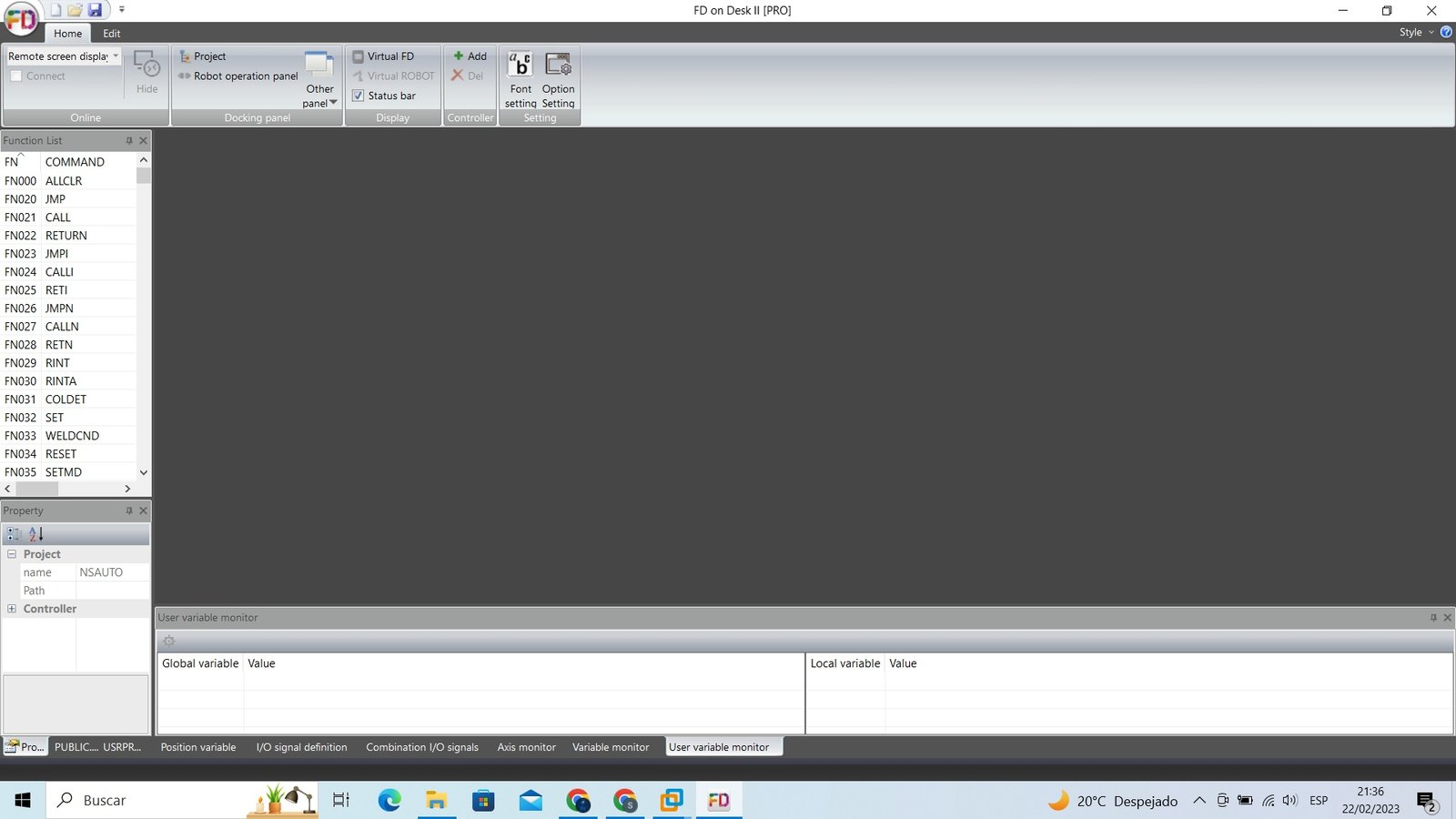This screenshot has width=1456, height=819.
Task: Click the Add controller plus icon
Action: pyautogui.click(x=459, y=56)
